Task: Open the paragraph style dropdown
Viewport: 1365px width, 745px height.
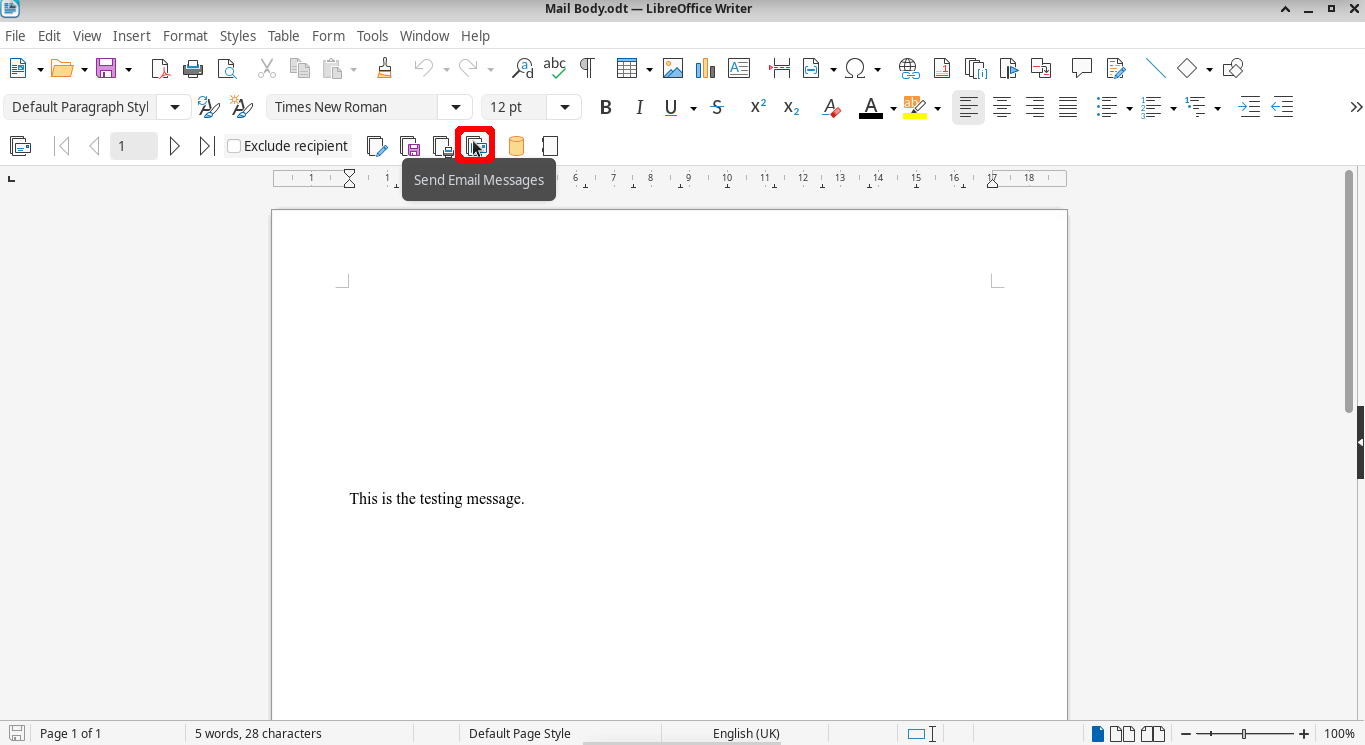Action: (x=175, y=107)
